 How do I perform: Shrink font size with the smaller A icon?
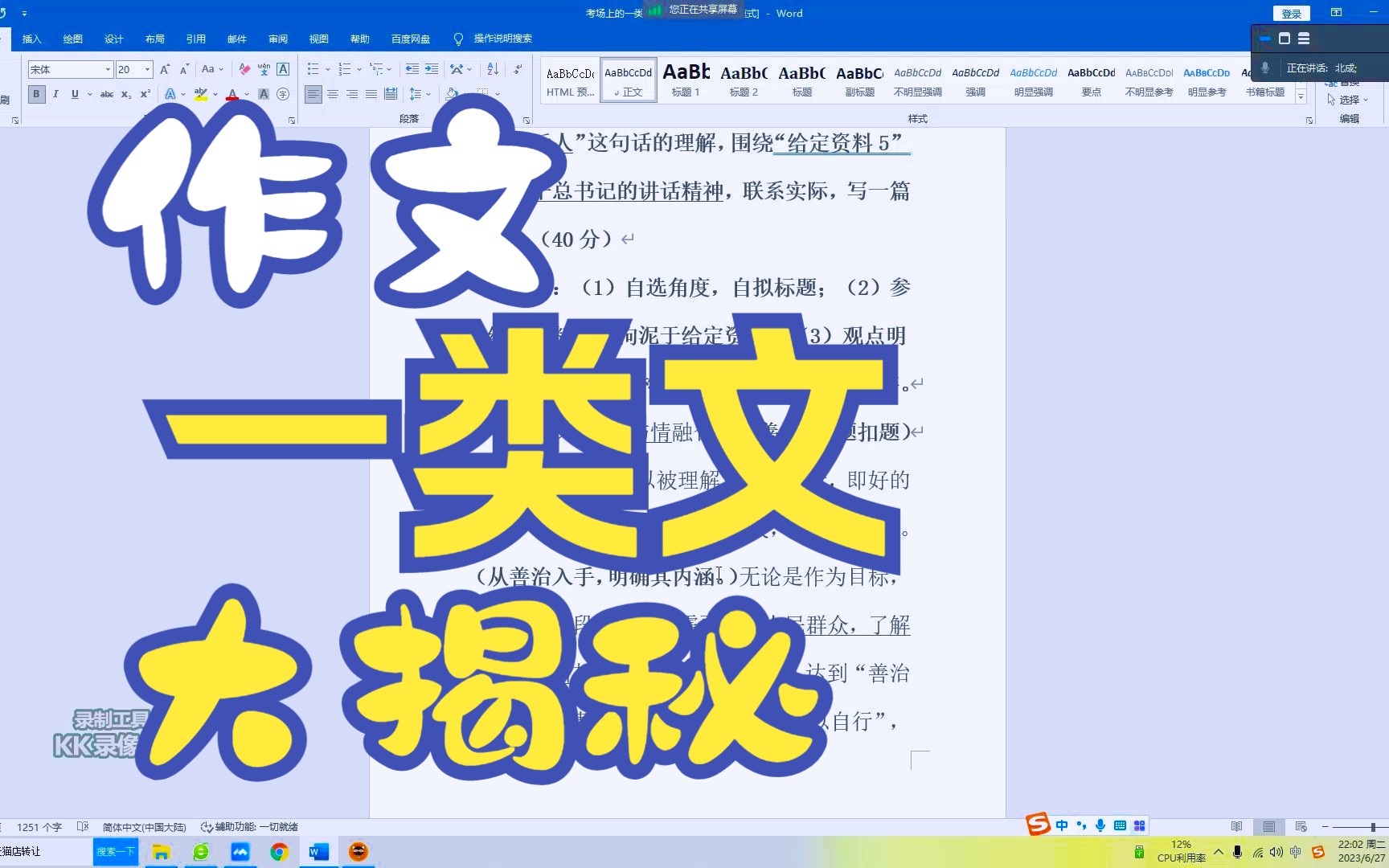point(184,70)
